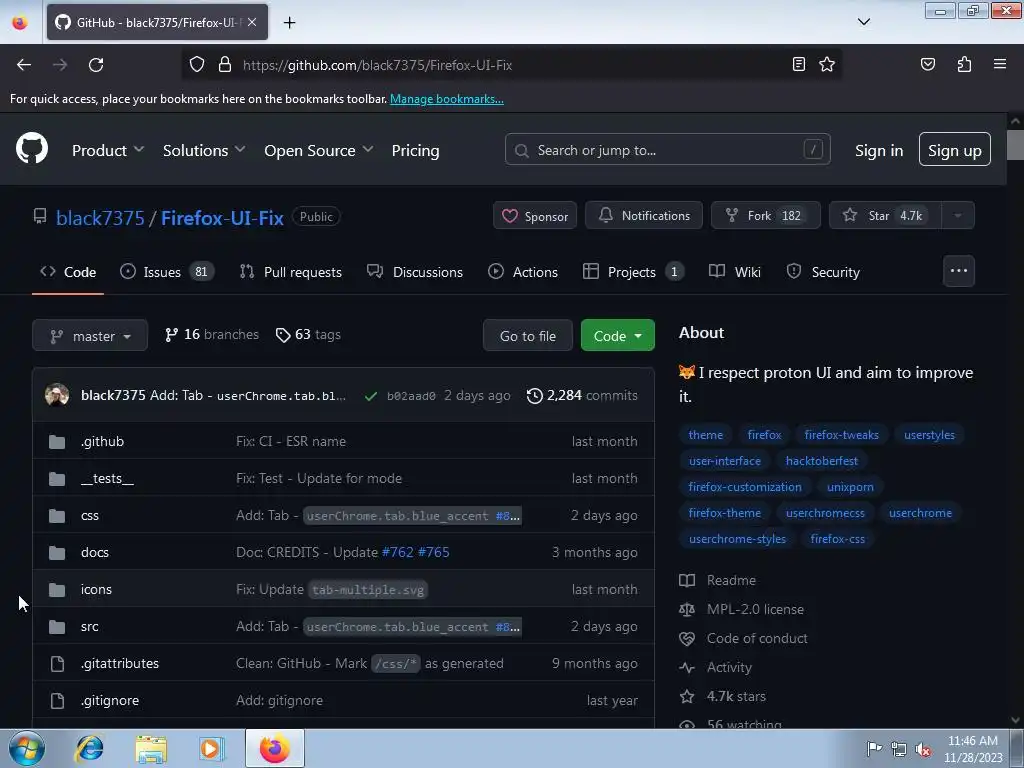List all tabs with chevron button
Viewport: 1024px width, 768px height.
point(863,22)
